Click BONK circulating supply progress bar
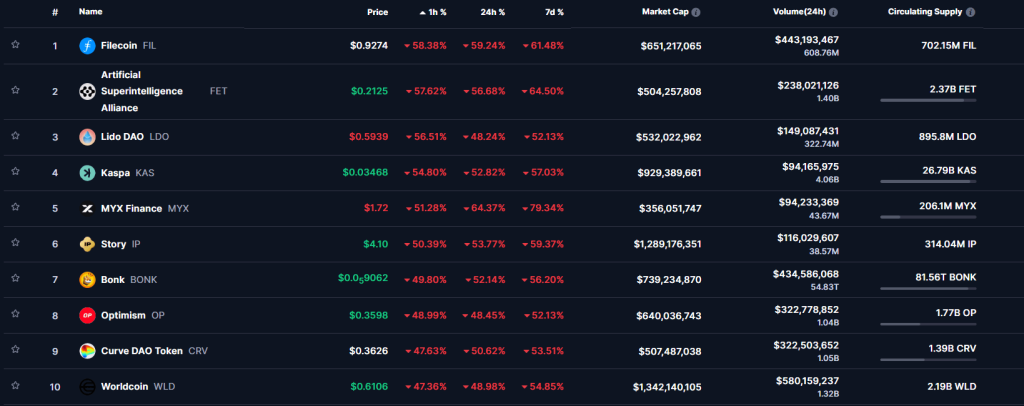This screenshot has height=406, width=1024. (928, 289)
